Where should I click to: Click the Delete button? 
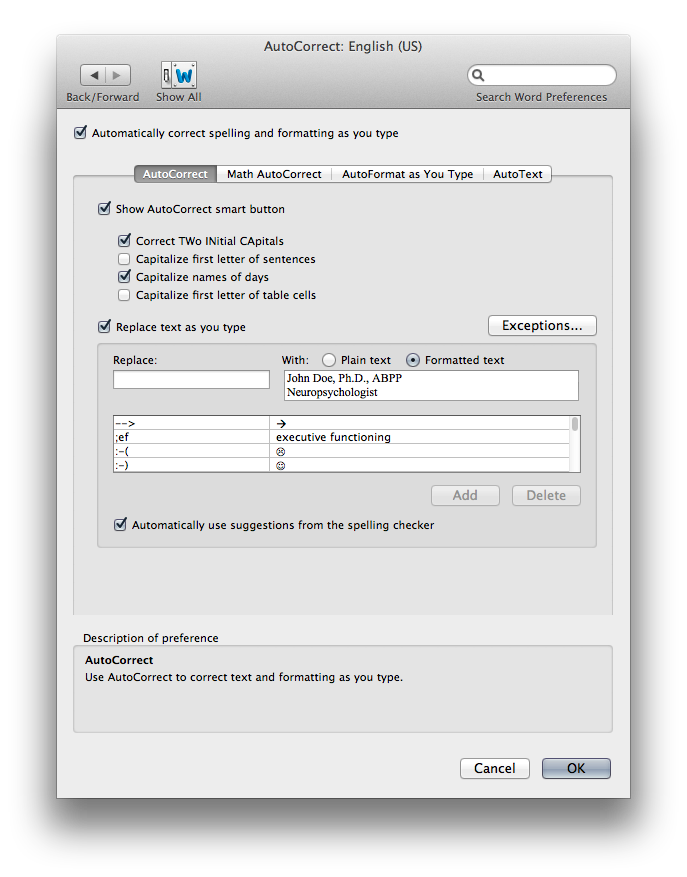(x=546, y=496)
